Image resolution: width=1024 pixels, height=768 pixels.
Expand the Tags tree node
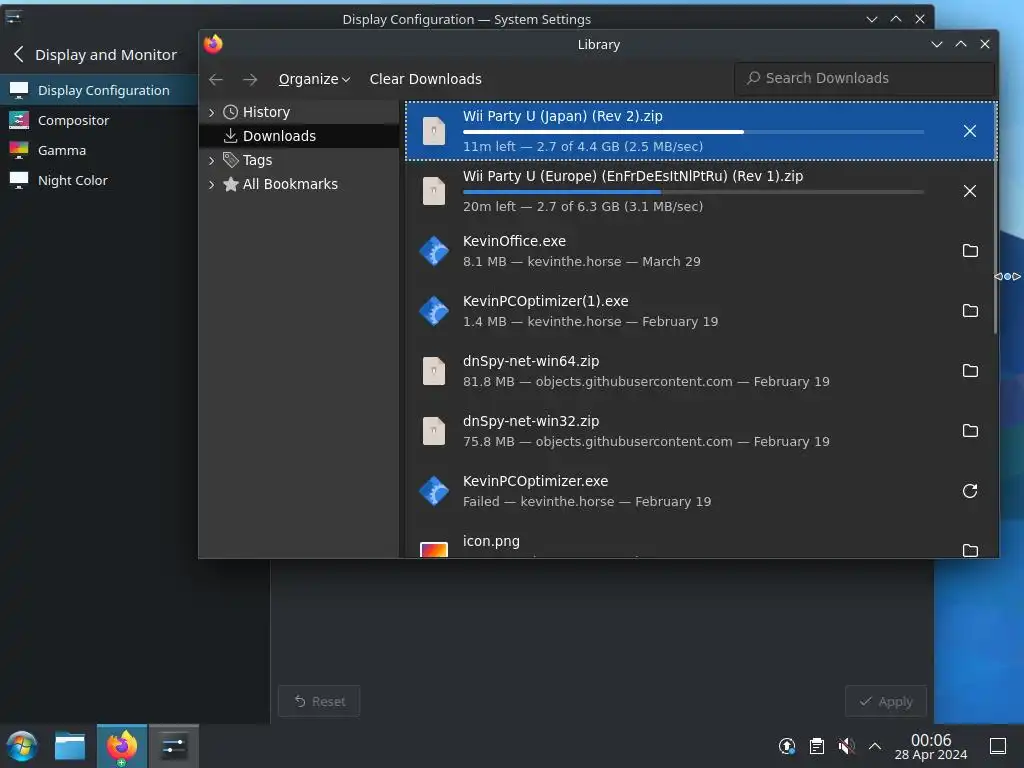[x=211, y=160]
